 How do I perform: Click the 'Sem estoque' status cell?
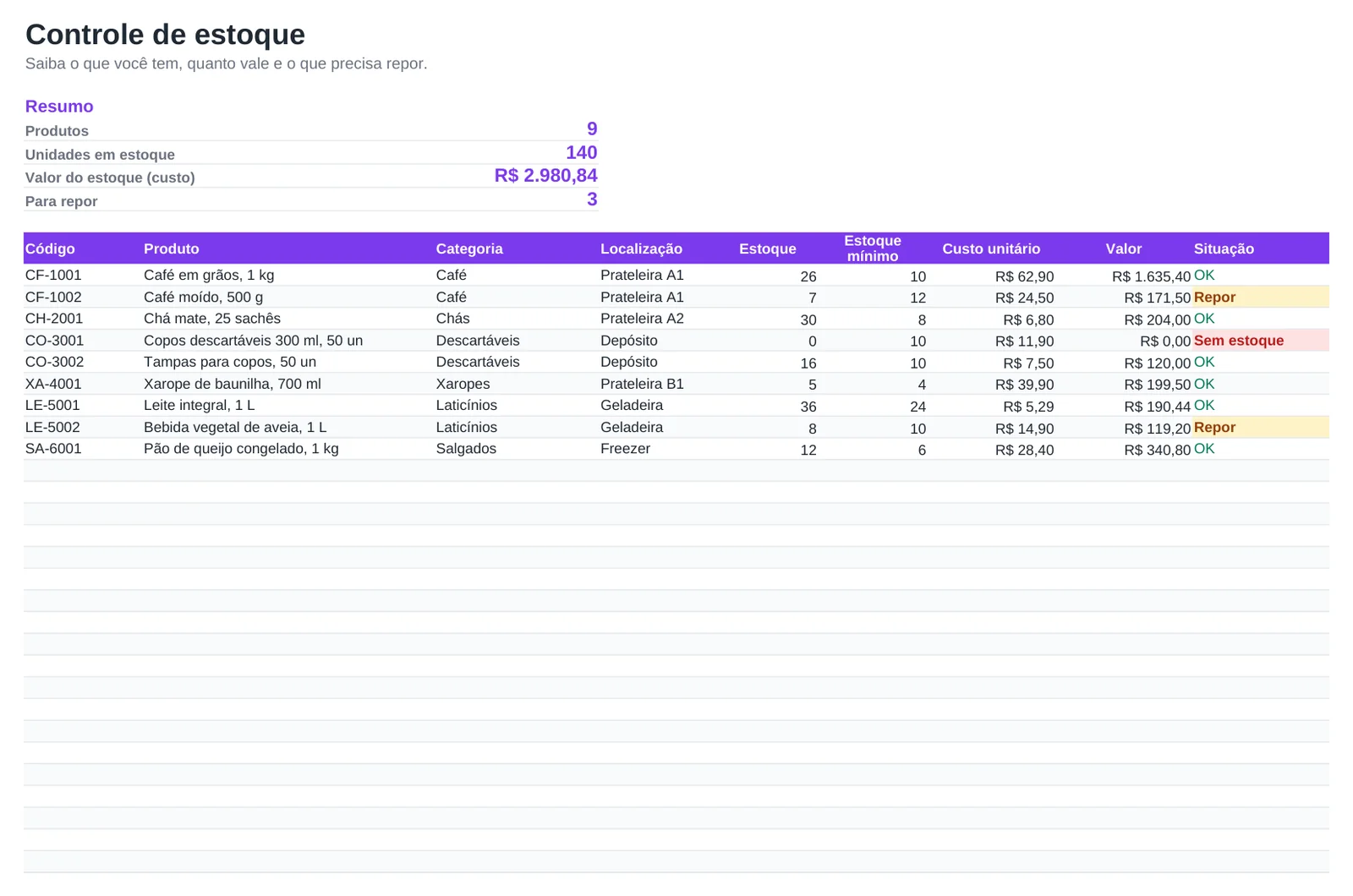[1261, 341]
